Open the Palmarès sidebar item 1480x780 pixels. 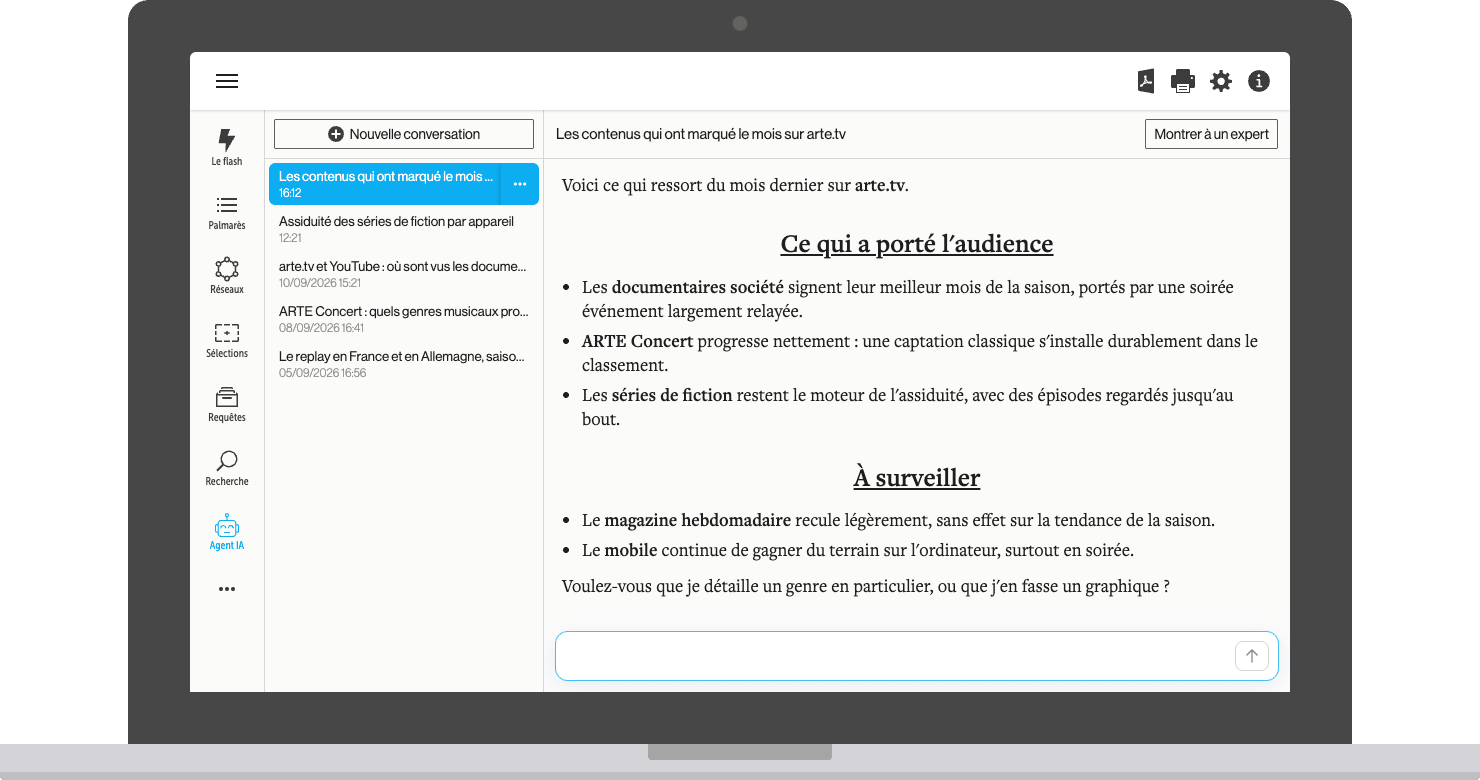click(227, 212)
